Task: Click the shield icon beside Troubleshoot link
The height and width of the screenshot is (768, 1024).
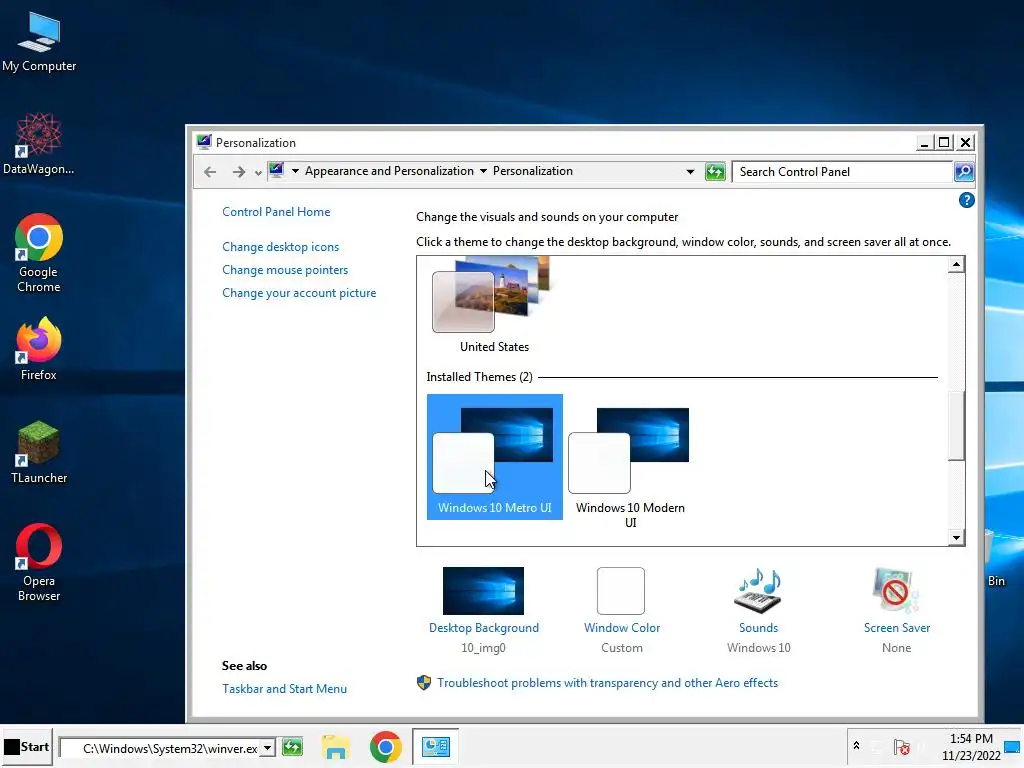Action: pyautogui.click(x=424, y=682)
